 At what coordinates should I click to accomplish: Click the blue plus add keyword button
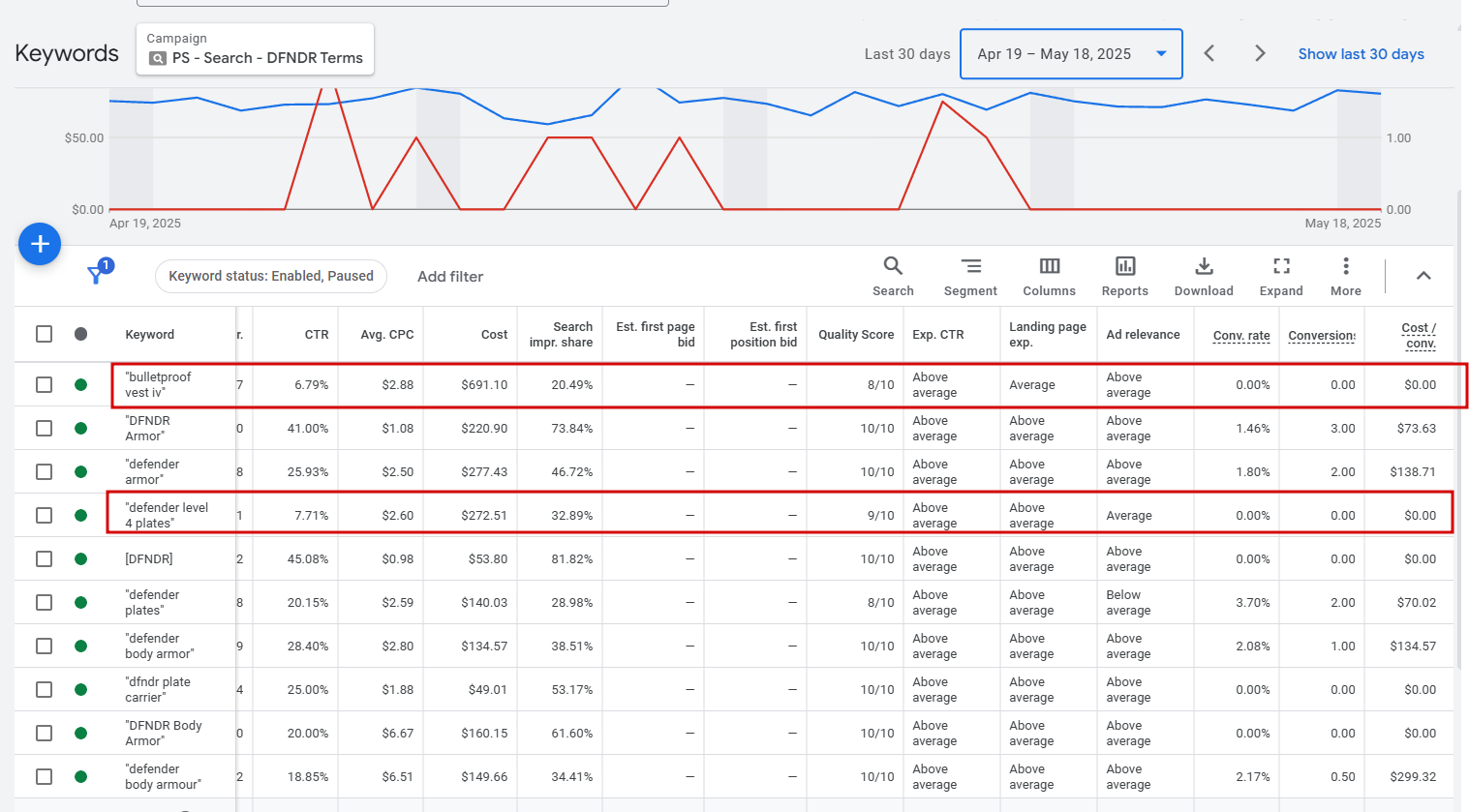pyautogui.click(x=40, y=244)
